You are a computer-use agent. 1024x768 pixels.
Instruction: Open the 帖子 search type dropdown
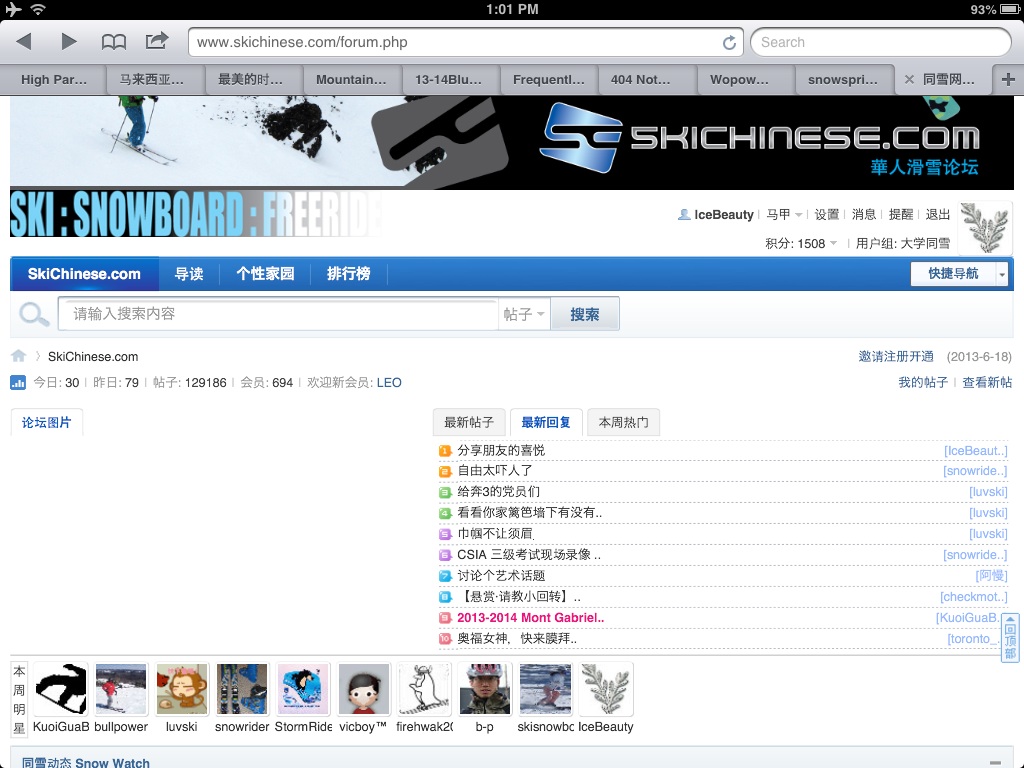524,314
